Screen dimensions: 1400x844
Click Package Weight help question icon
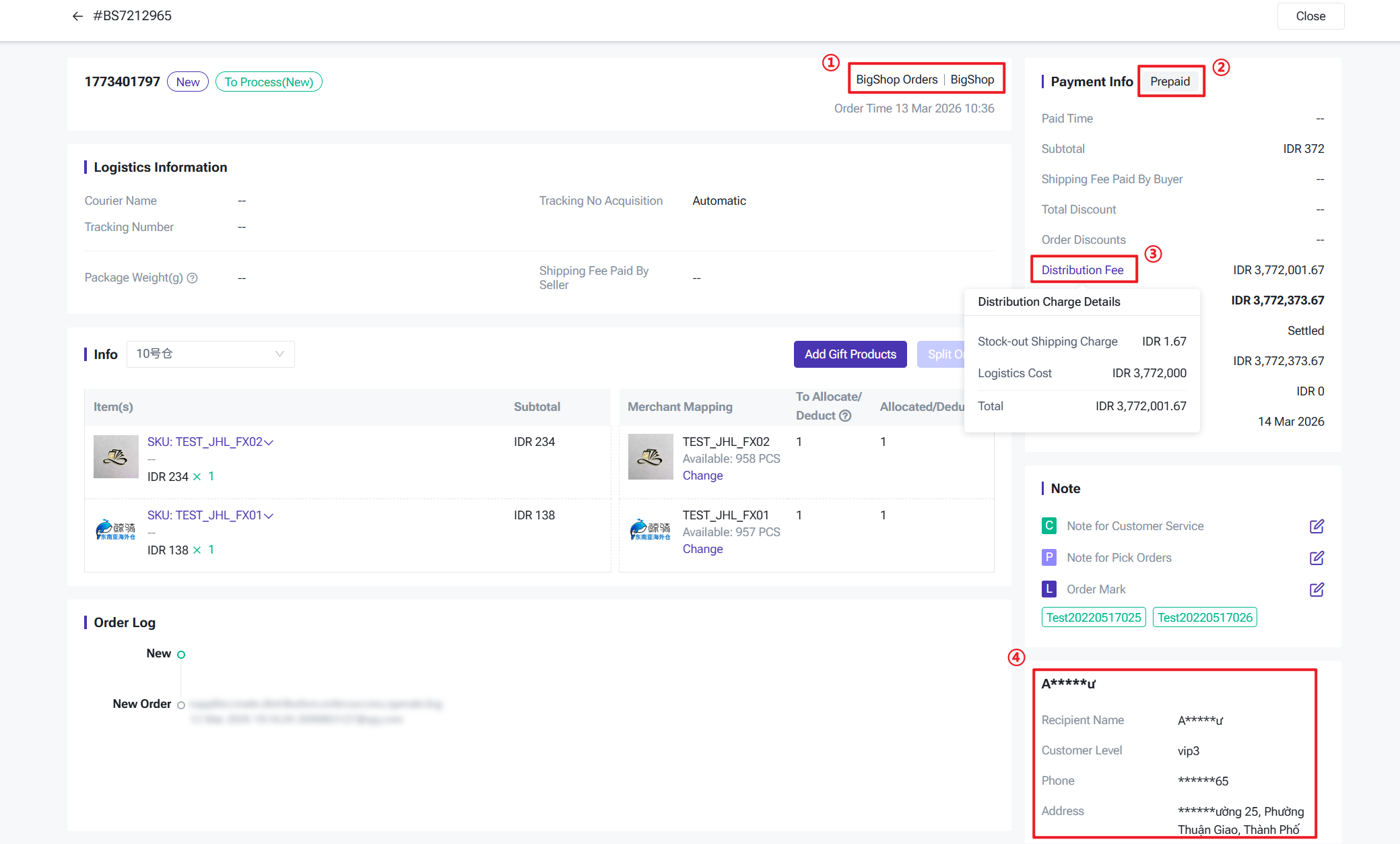click(x=193, y=278)
